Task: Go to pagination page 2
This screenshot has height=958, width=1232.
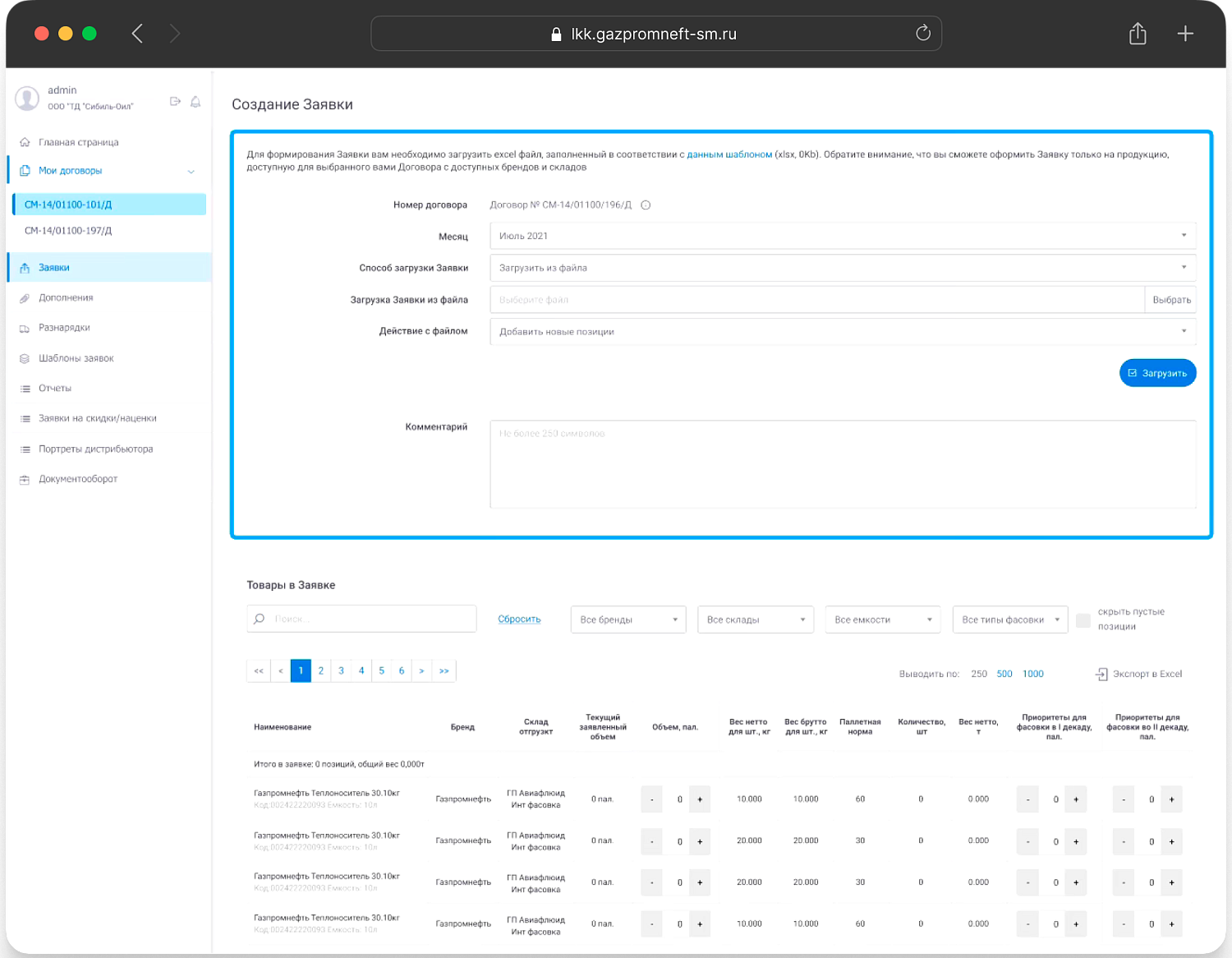Action: point(321,671)
